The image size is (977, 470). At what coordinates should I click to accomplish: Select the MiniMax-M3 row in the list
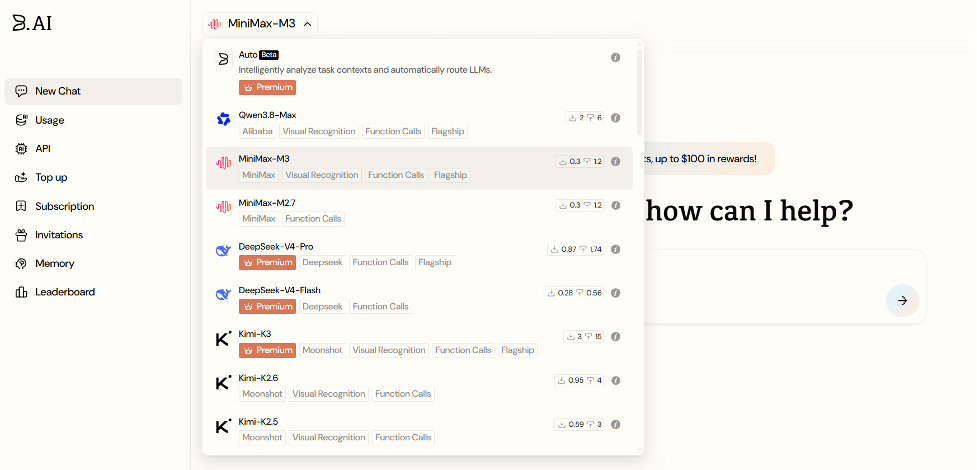(419, 168)
